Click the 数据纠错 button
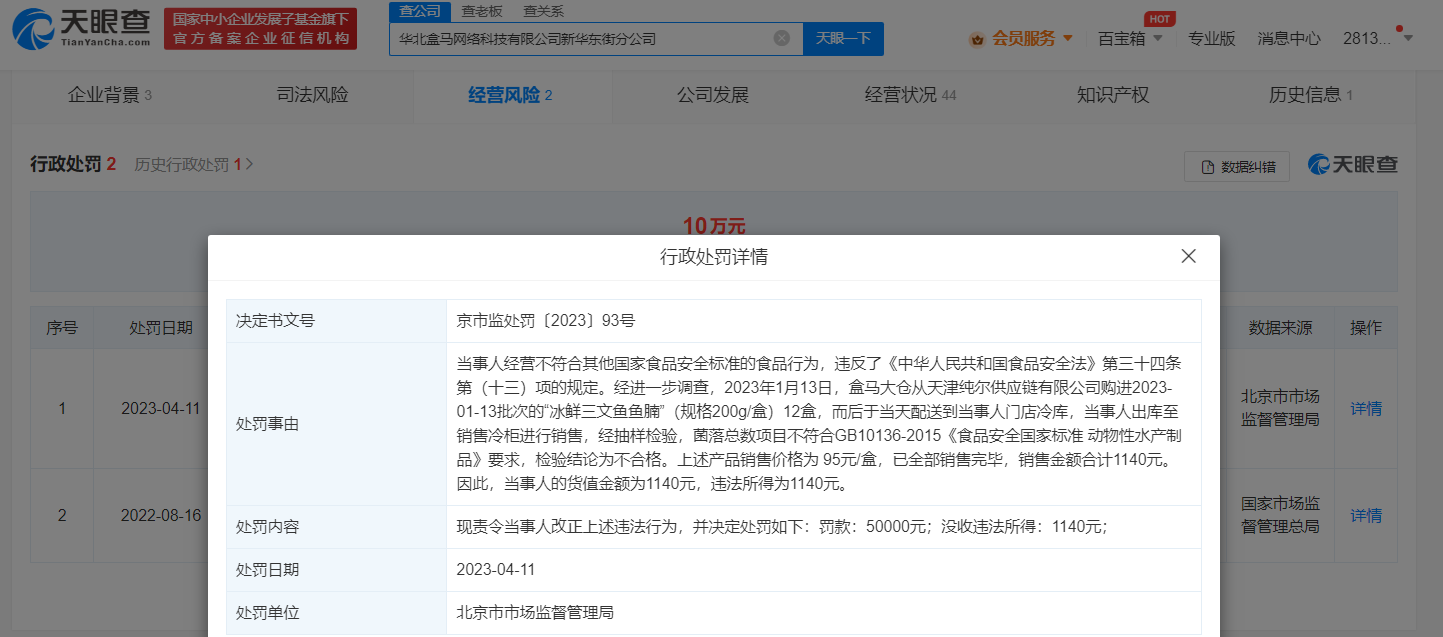Image resolution: width=1443 pixels, height=637 pixels. click(1237, 166)
